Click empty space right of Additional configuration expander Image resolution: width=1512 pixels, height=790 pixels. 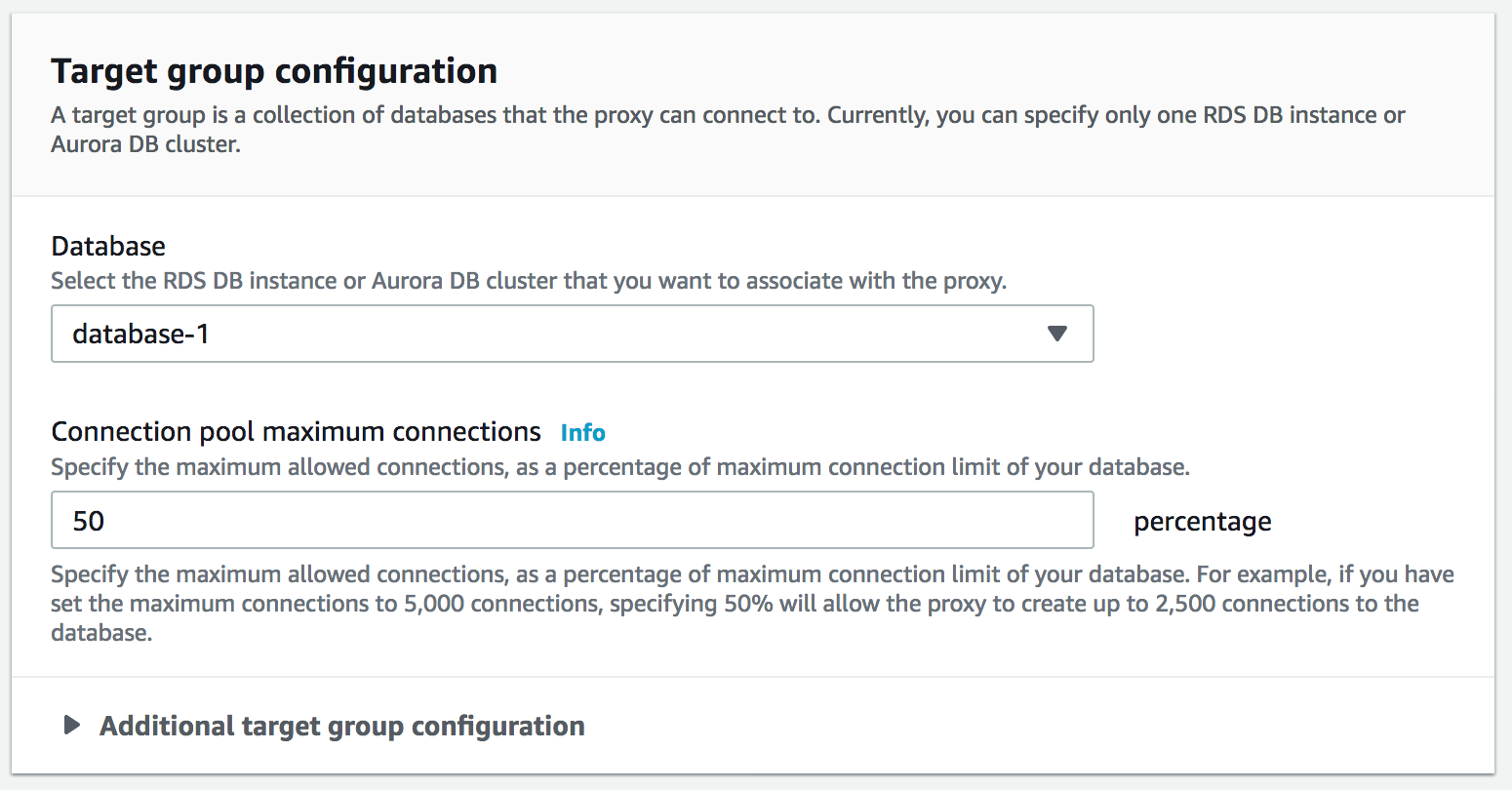tap(1024, 726)
